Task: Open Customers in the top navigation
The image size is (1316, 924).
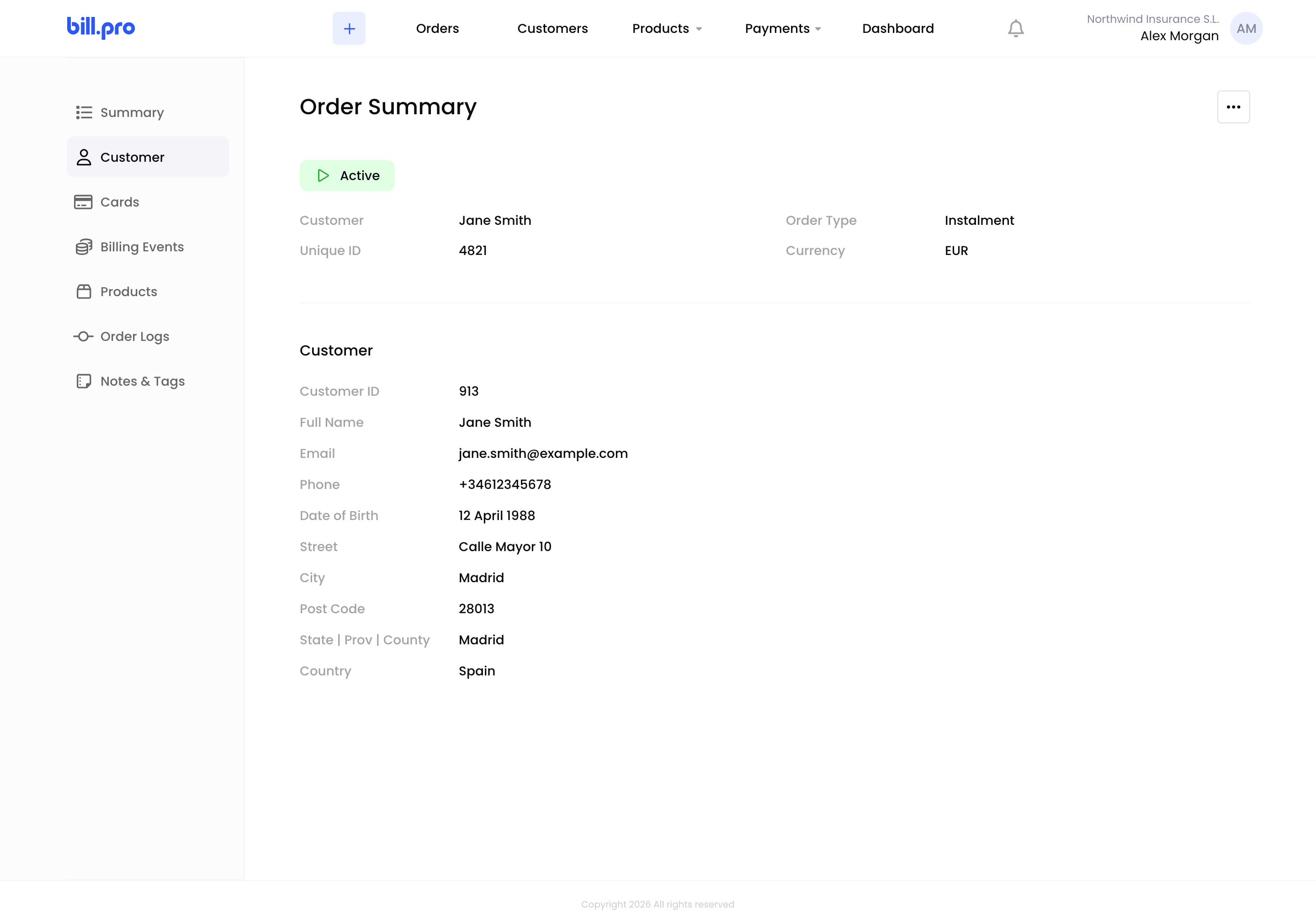Action: [x=552, y=28]
